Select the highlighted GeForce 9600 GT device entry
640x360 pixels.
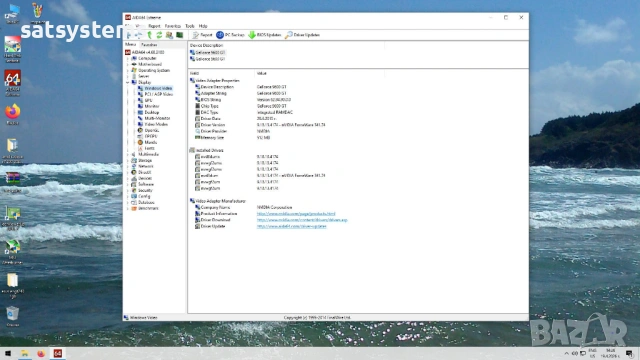[x=208, y=53]
